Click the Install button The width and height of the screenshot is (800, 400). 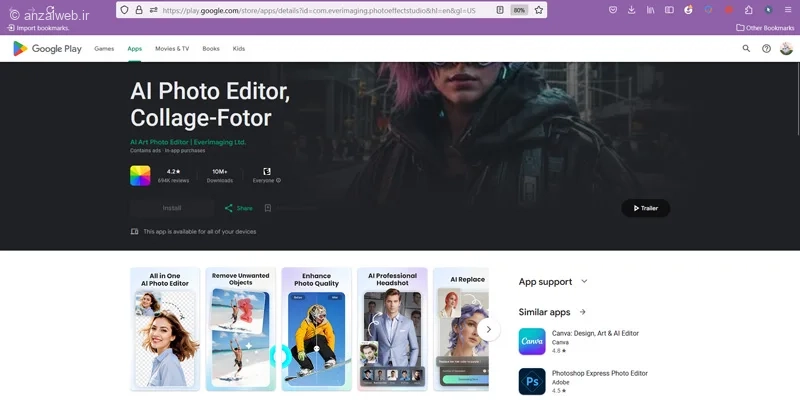[x=172, y=208]
